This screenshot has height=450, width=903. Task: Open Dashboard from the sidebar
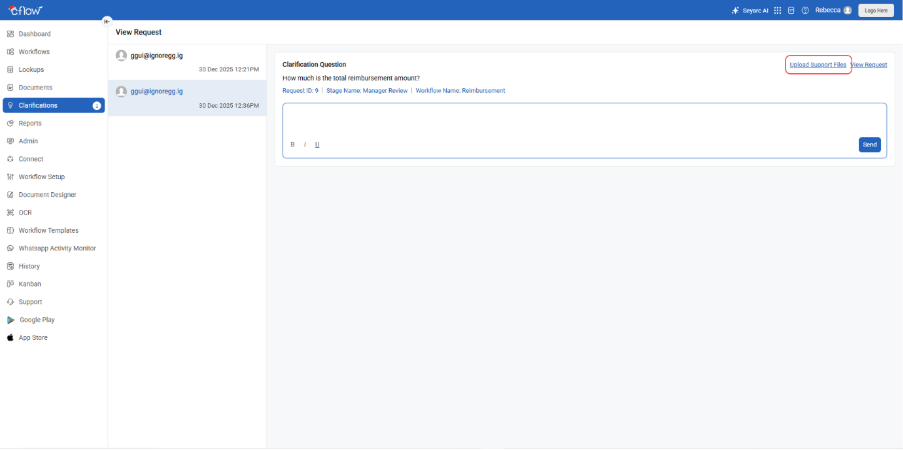click(x=34, y=34)
